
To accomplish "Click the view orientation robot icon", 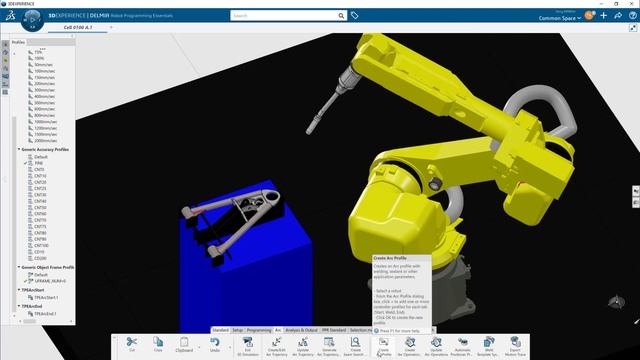I will (x=616, y=302).
